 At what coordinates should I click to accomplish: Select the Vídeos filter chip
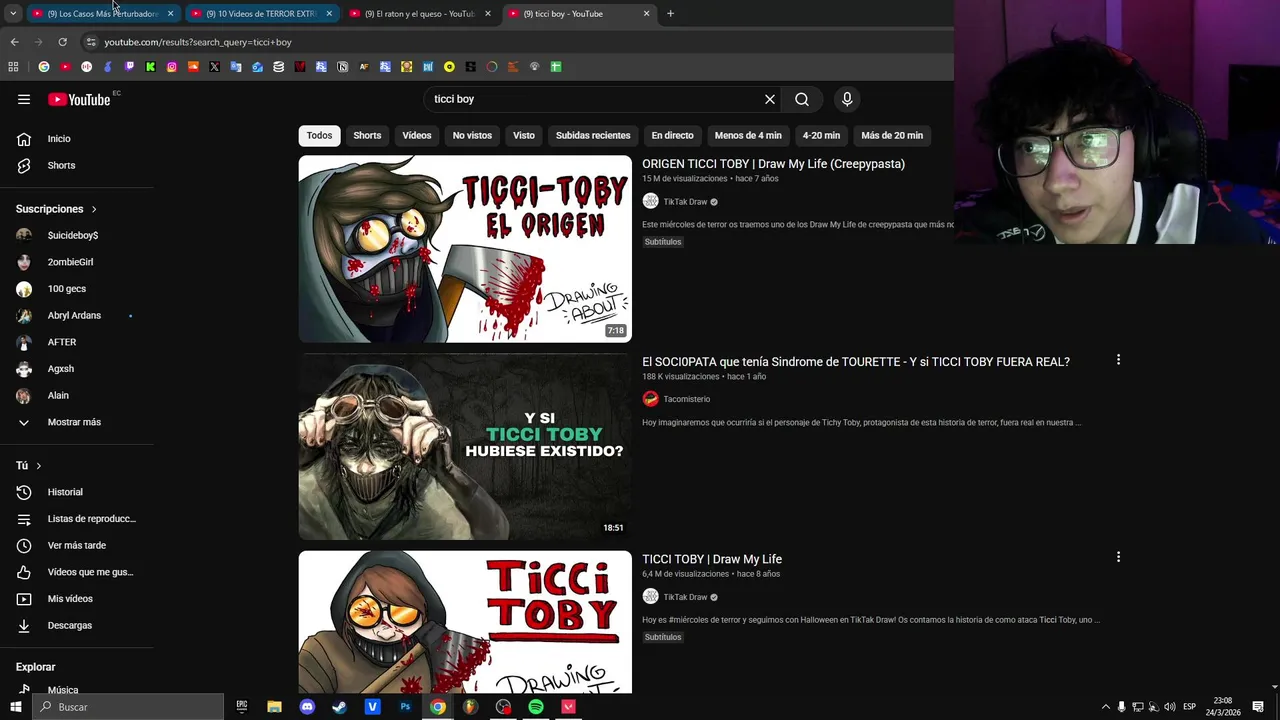[417, 136]
